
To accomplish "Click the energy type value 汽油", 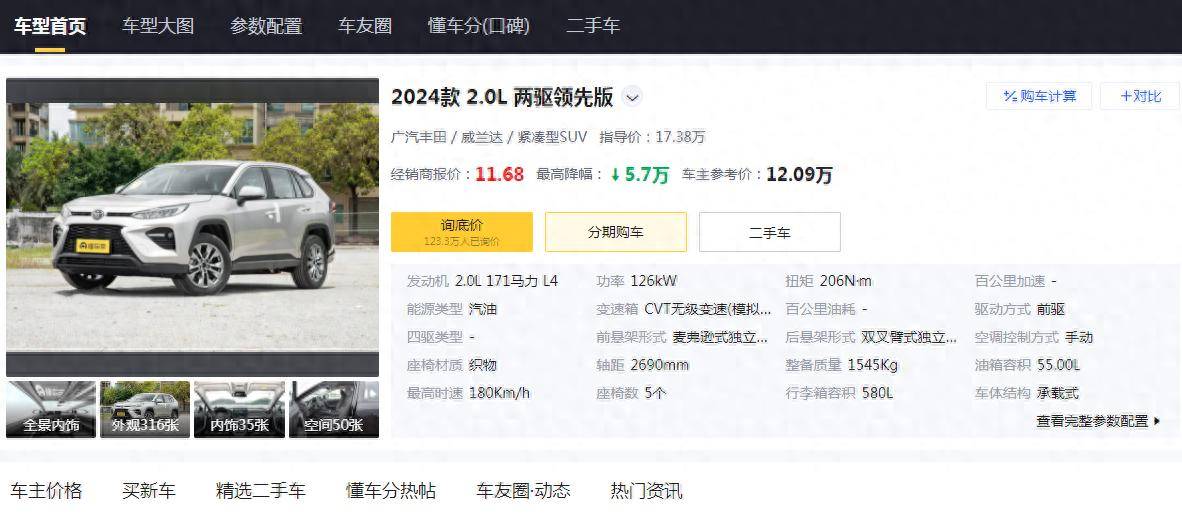I will (482, 309).
